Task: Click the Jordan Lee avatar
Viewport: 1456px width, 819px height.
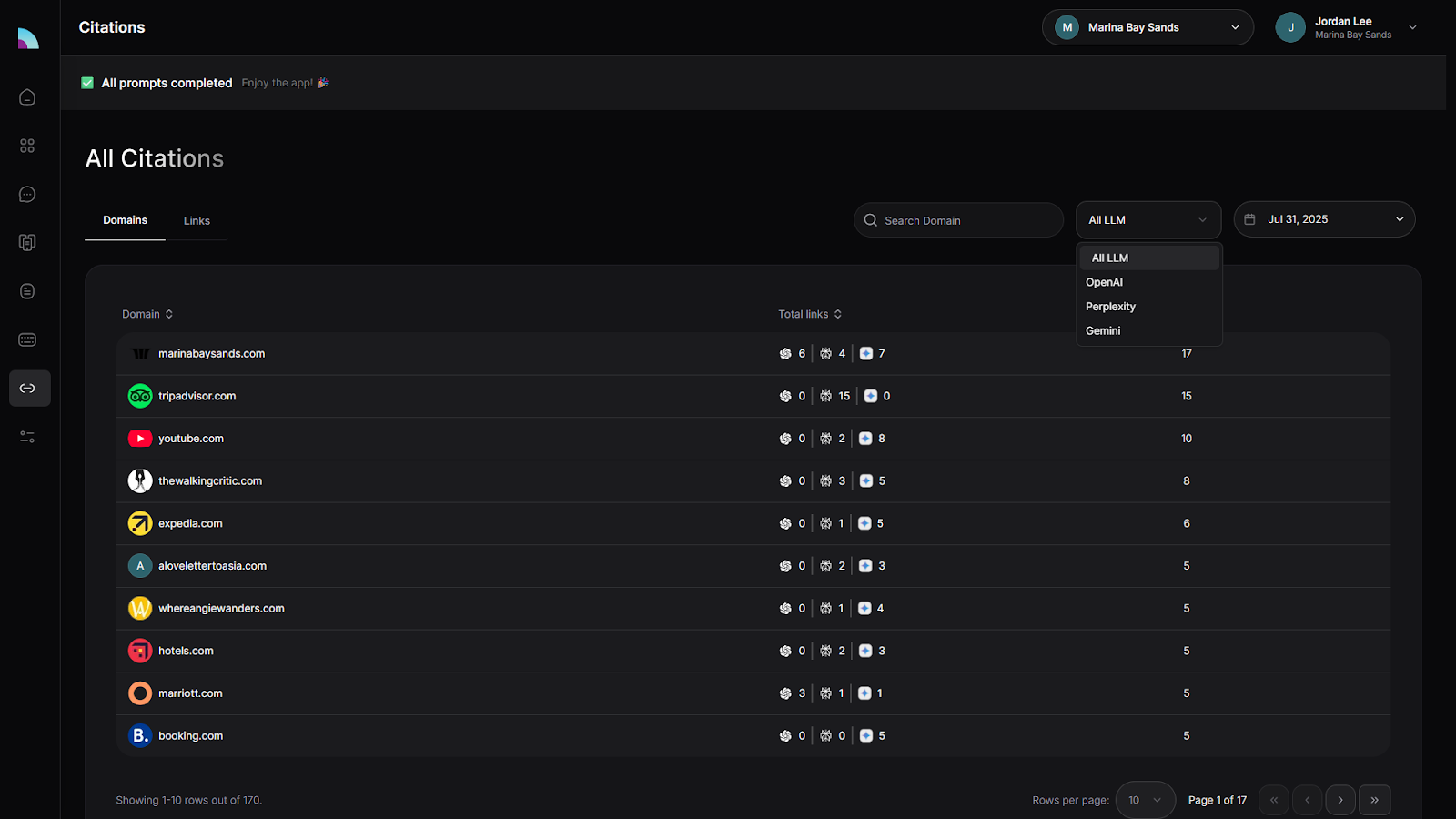Action: click(1290, 27)
